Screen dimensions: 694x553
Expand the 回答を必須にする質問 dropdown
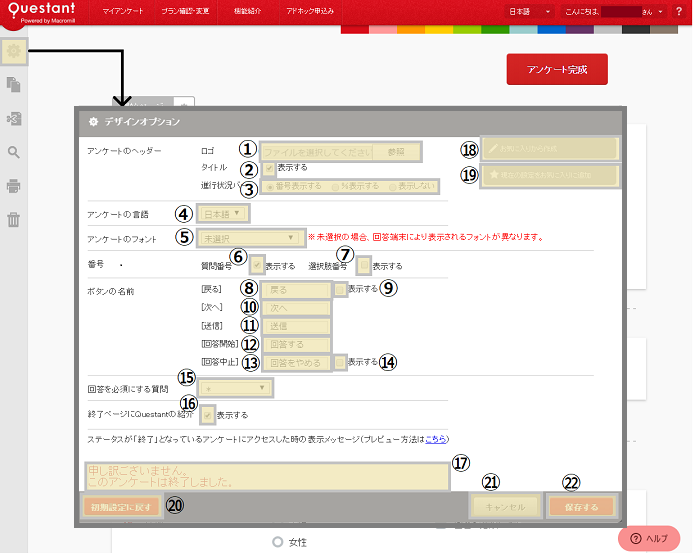235,387
